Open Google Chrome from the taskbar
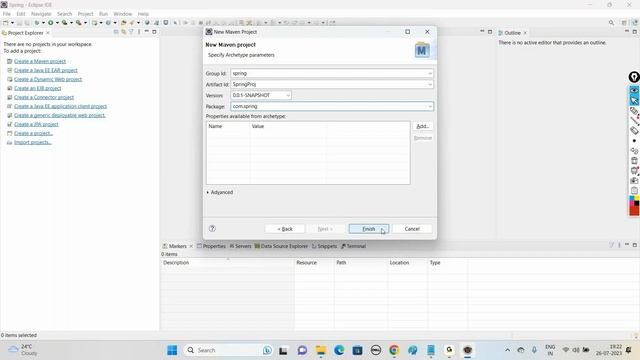The height and width of the screenshot is (360, 640). (x=394, y=350)
